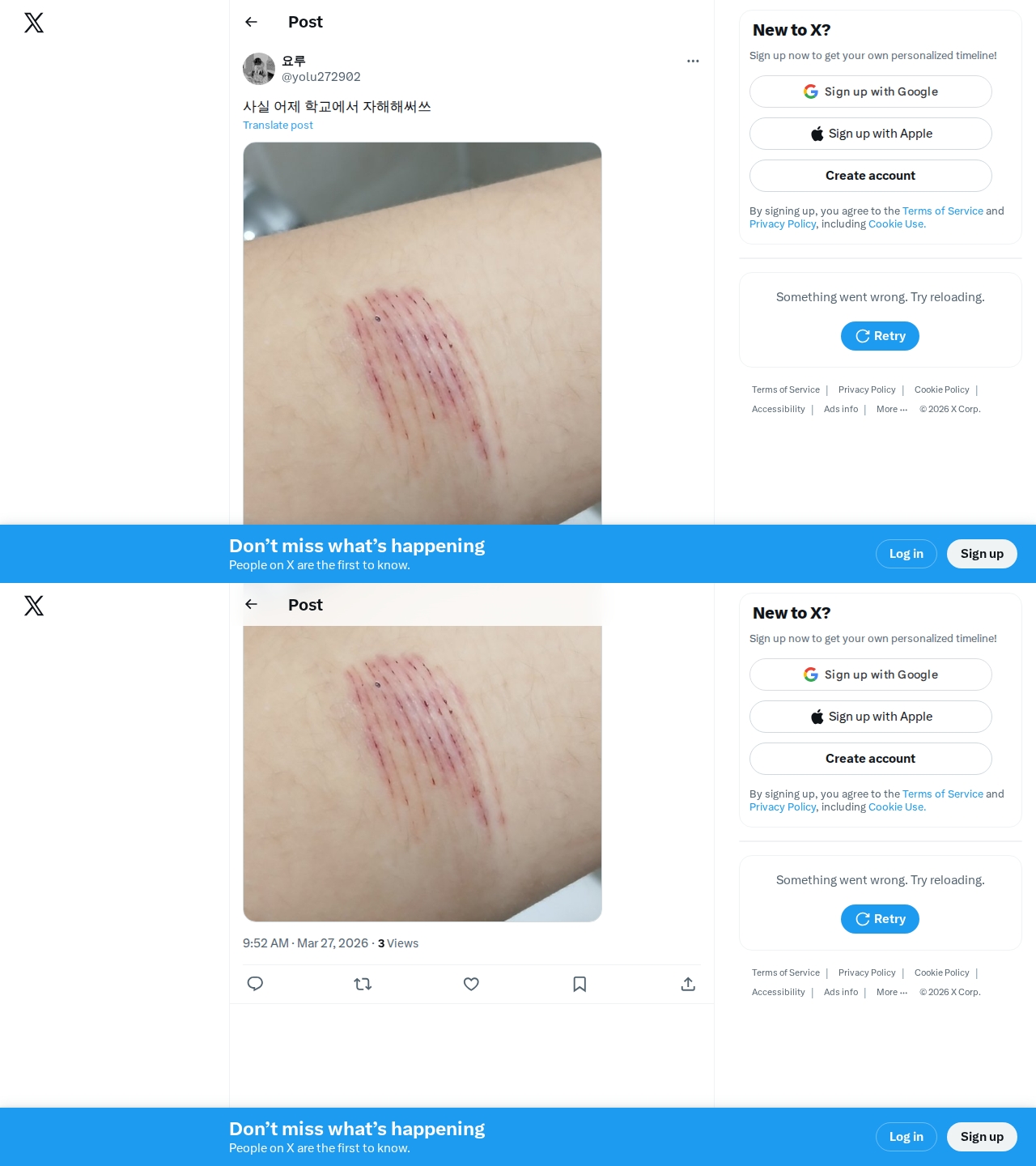
Task: Open the @yolu272902 handle link
Action: pos(321,77)
